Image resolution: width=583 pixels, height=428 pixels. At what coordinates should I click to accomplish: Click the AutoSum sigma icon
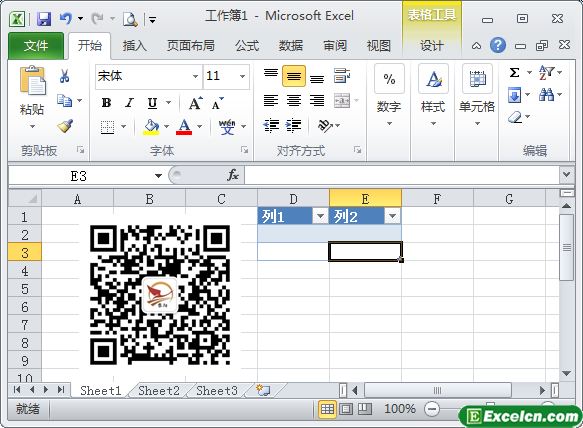tap(515, 72)
